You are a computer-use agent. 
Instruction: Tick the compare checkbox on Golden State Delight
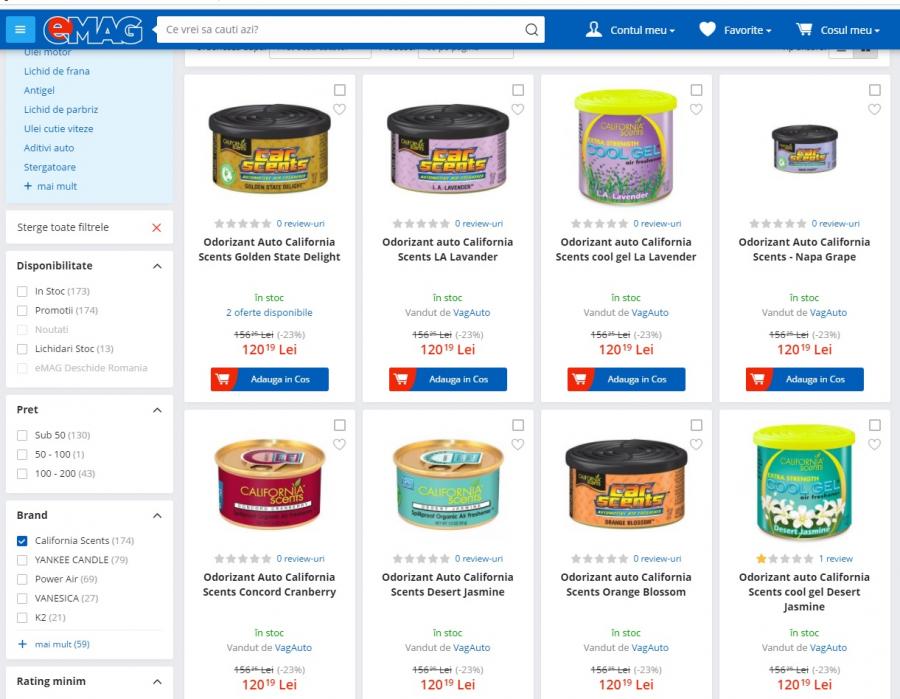[x=340, y=90]
